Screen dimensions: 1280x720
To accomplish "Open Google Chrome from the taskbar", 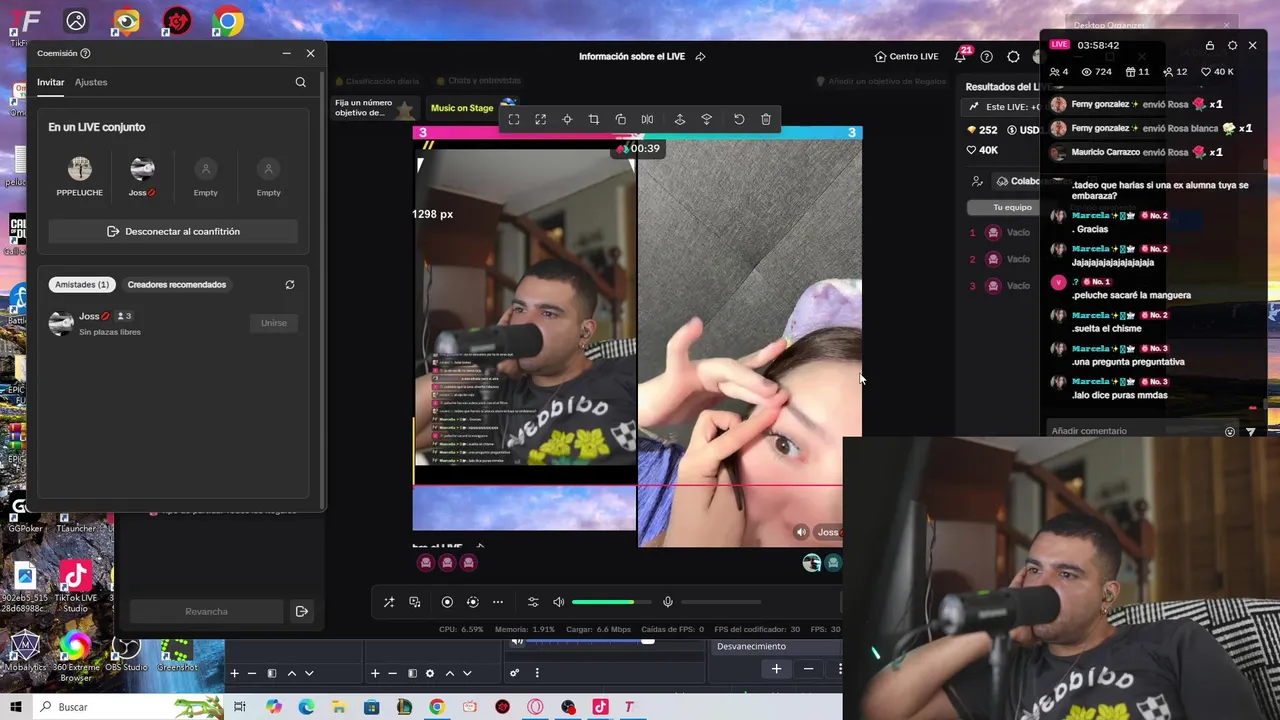I will pyautogui.click(x=437, y=707).
